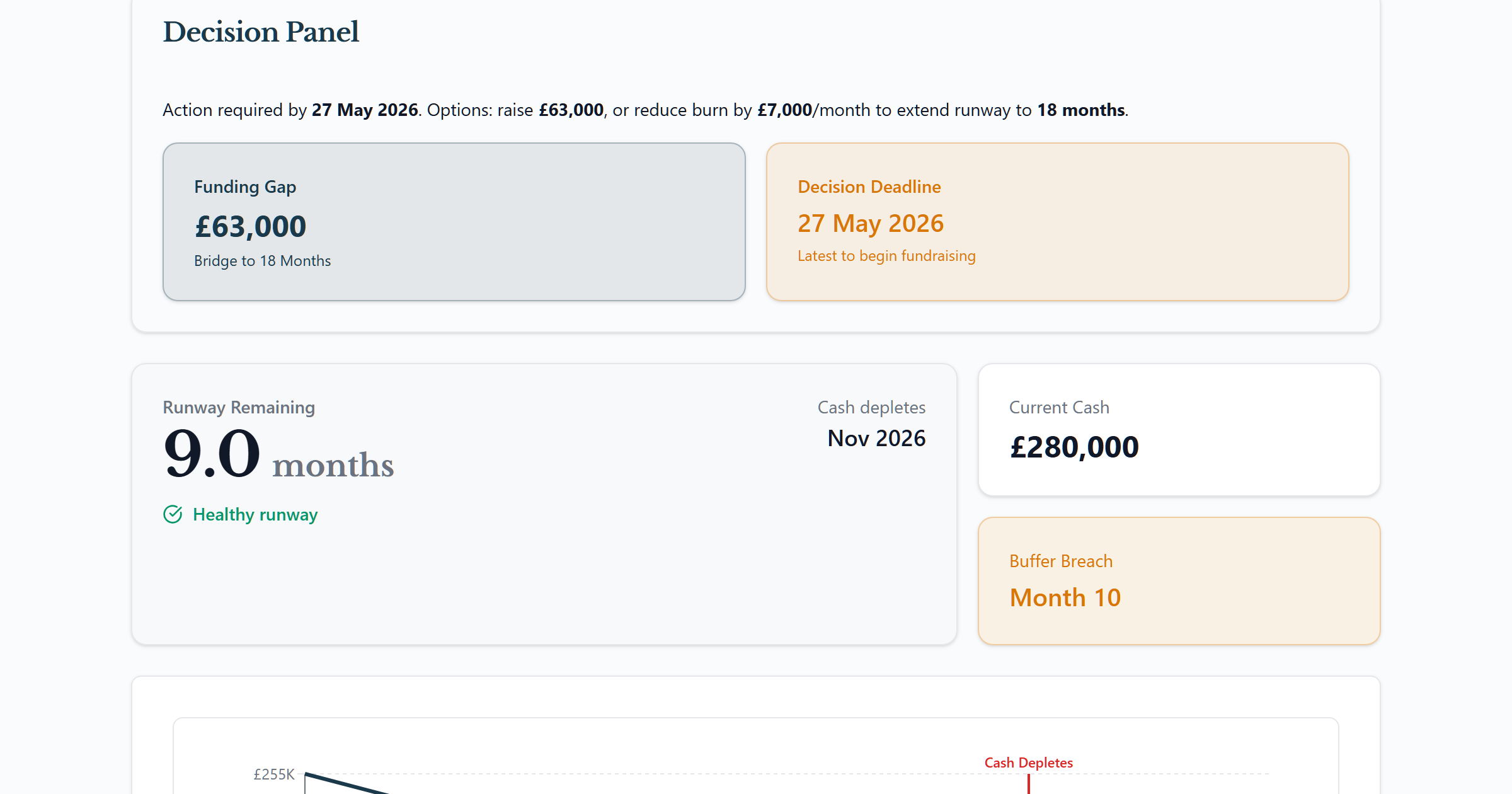Select the Funding Gap card title

point(245,187)
